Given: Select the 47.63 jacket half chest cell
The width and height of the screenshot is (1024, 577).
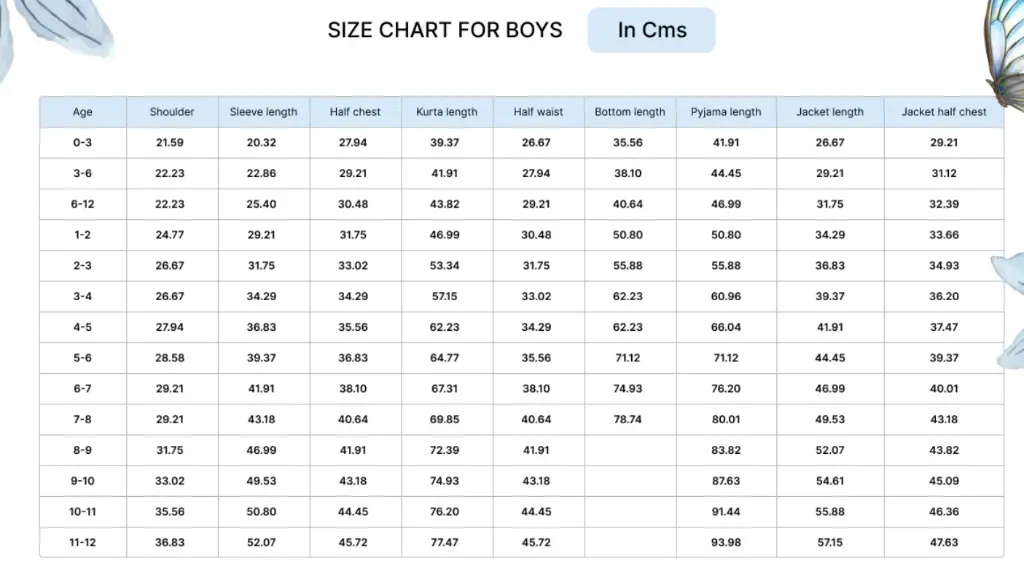Looking at the screenshot, I should click(x=944, y=542).
